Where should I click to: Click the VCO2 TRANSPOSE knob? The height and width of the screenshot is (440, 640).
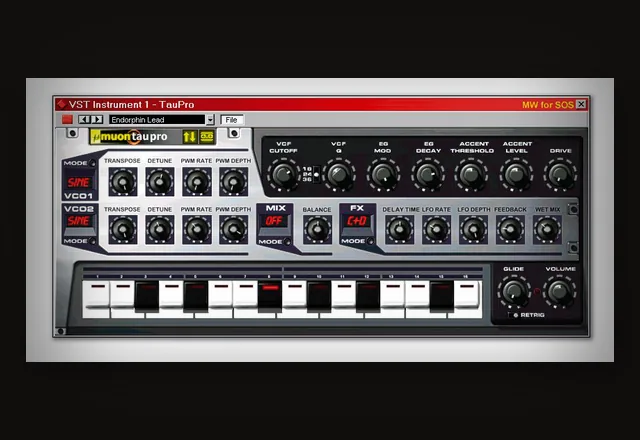pyautogui.click(x=123, y=229)
